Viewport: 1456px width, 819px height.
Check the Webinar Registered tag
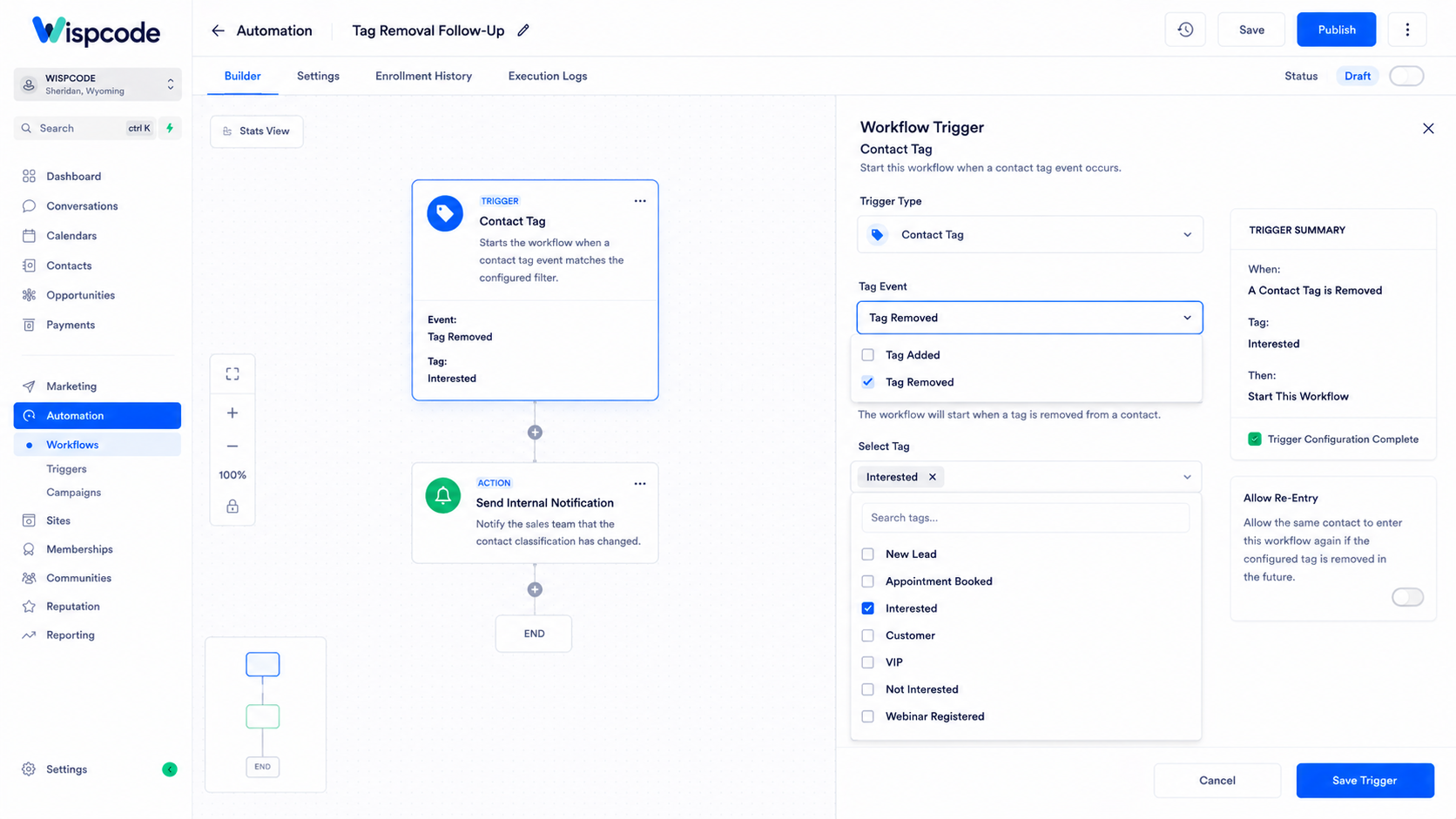(868, 716)
